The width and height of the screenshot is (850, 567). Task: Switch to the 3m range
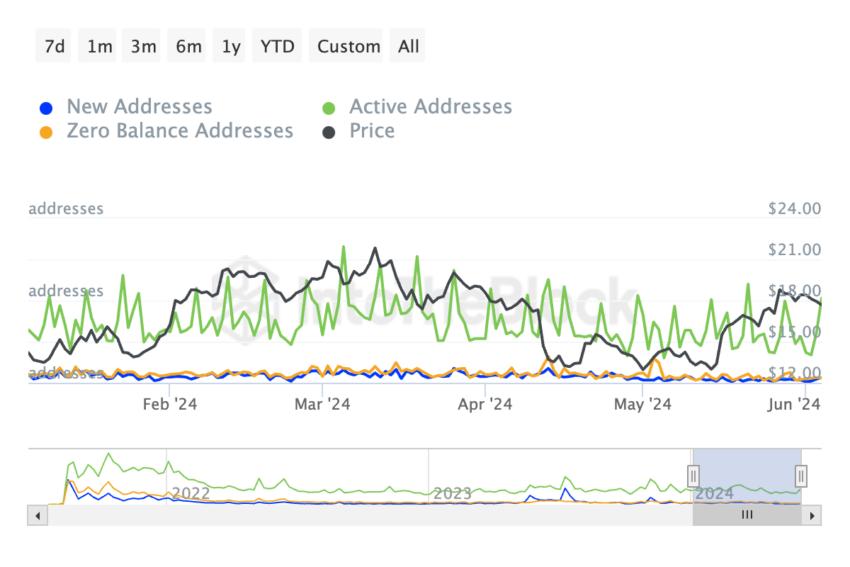point(142,46)
